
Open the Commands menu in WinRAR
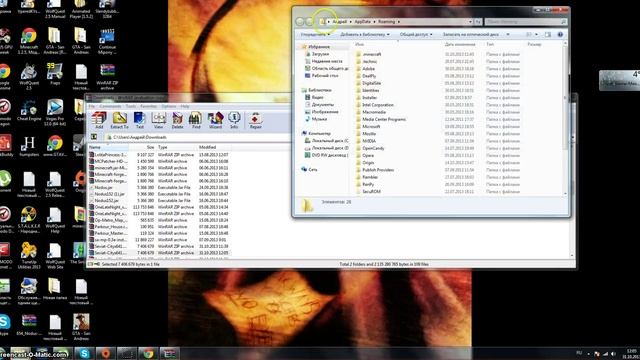click(x=110, y=106)
